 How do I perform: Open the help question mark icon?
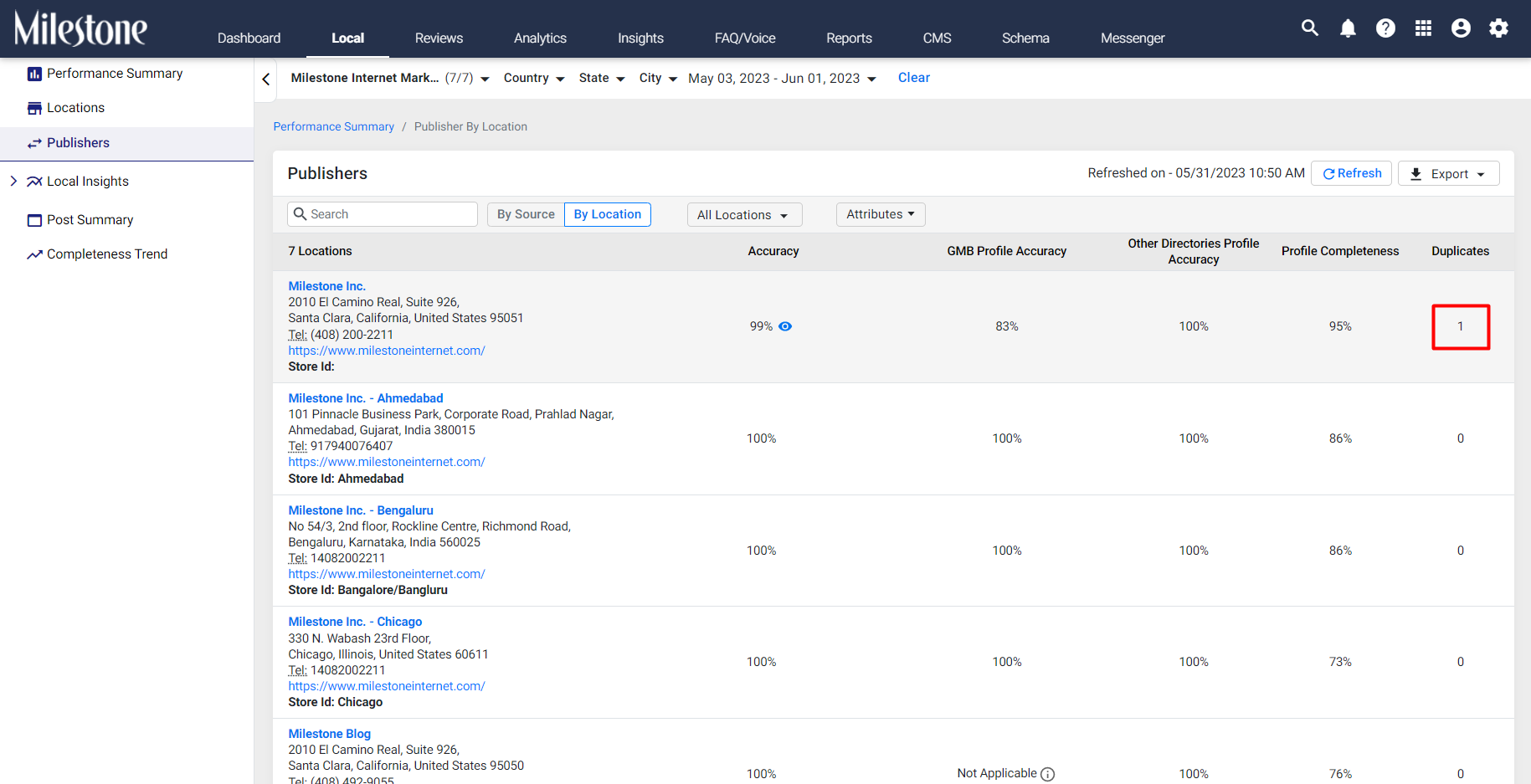coord(1385,28)
